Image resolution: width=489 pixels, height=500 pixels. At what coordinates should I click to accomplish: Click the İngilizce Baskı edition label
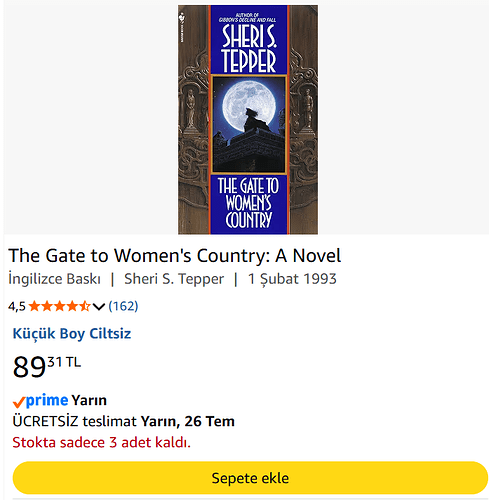tap(54, 279)
